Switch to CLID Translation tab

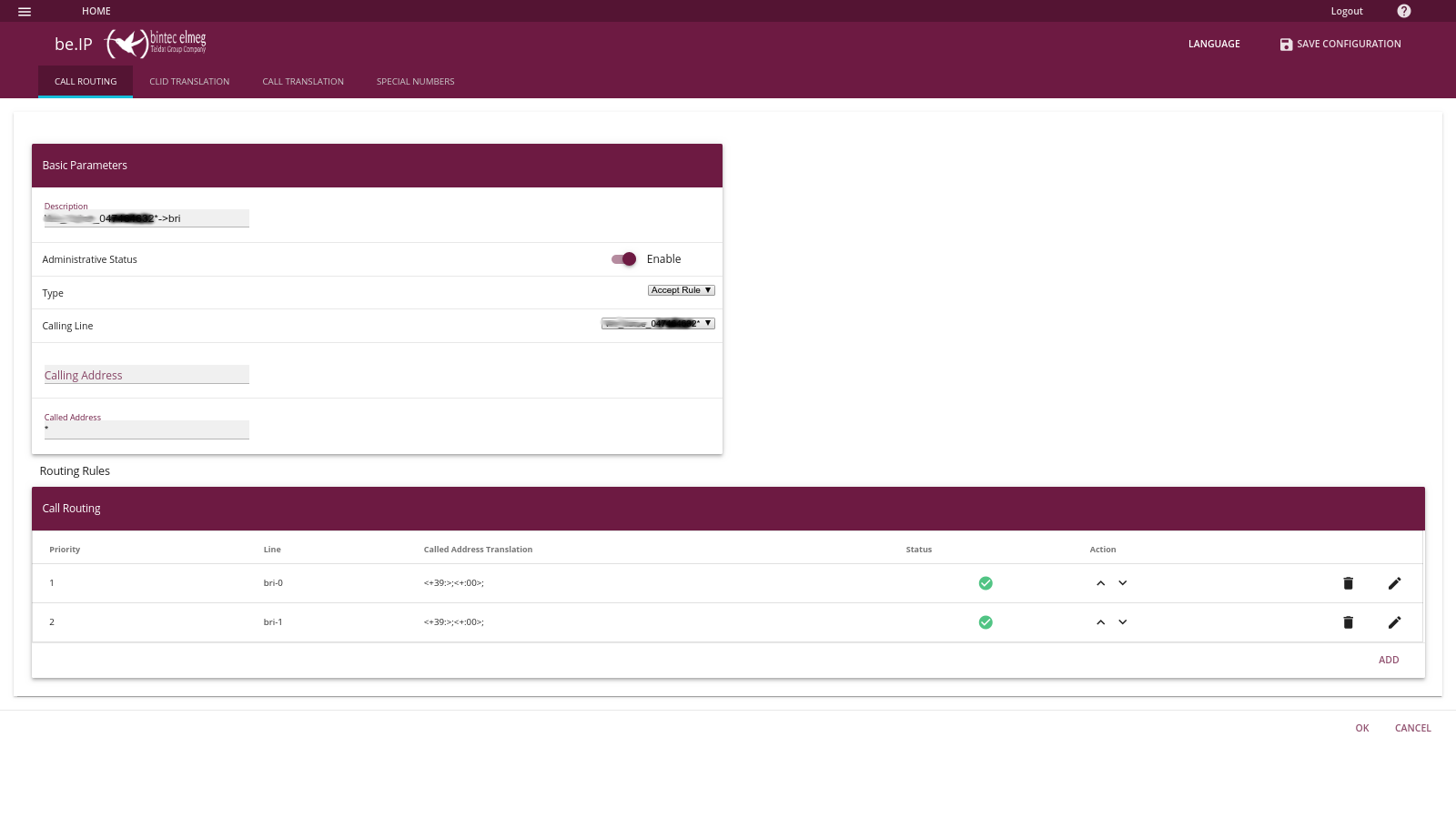[189, 82]
